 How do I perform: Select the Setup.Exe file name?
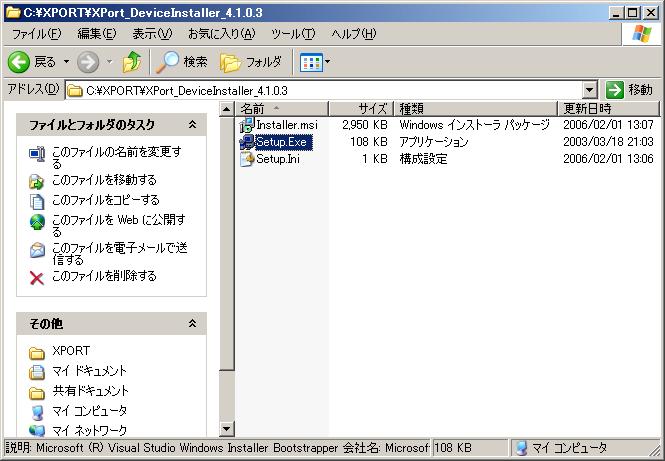[283, 142]
